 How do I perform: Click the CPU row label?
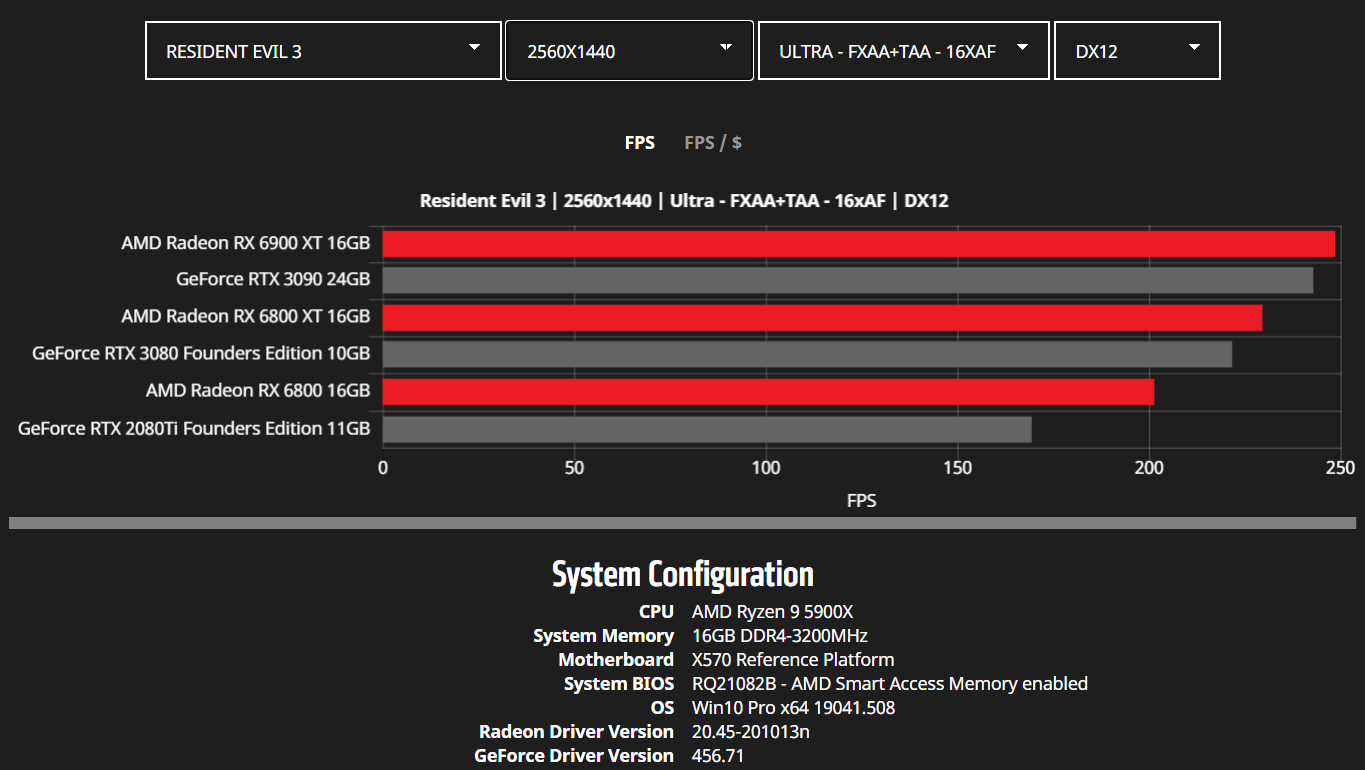click(657, 612)
